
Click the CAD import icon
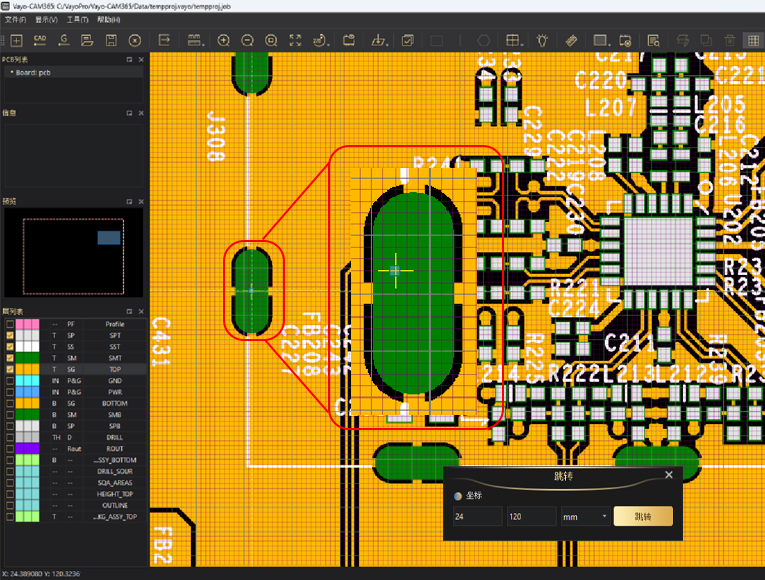40,40
